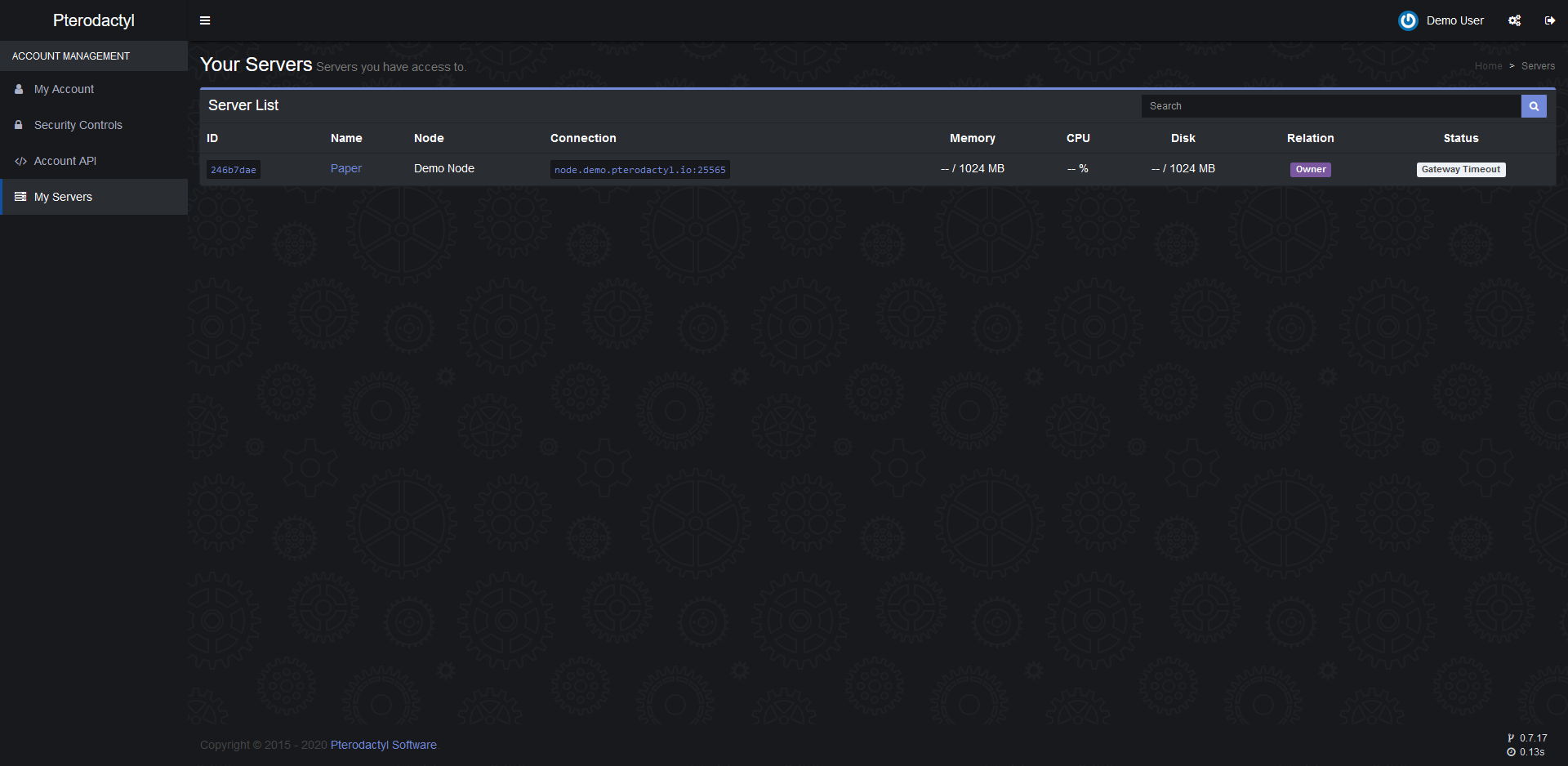This screenshot has height=766, width=1568.
Task: Click the Demo User avatar
Action: tap(1408, 20)
